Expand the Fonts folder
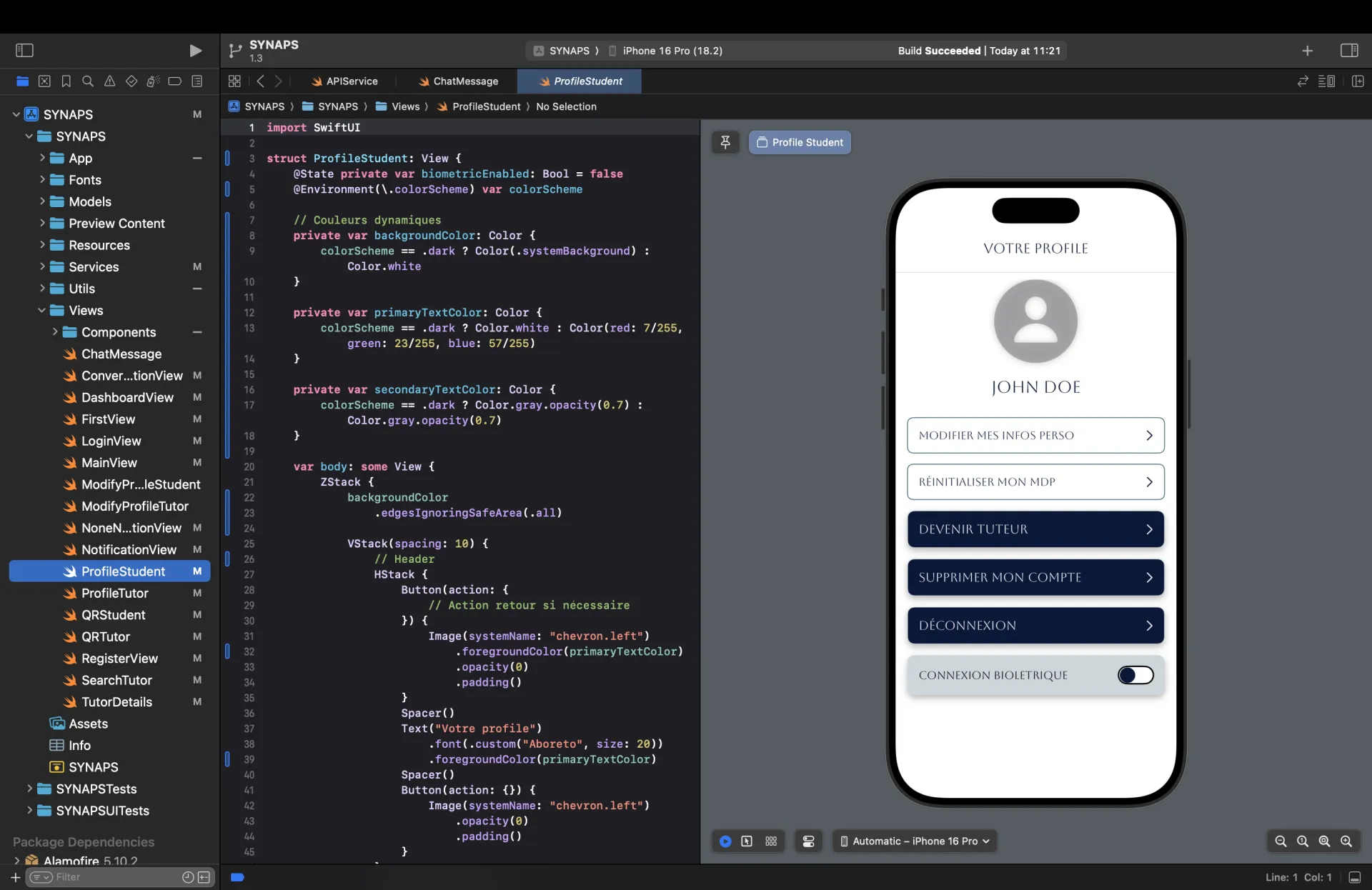Viewport: 1372px width, 890px height. 42,179
